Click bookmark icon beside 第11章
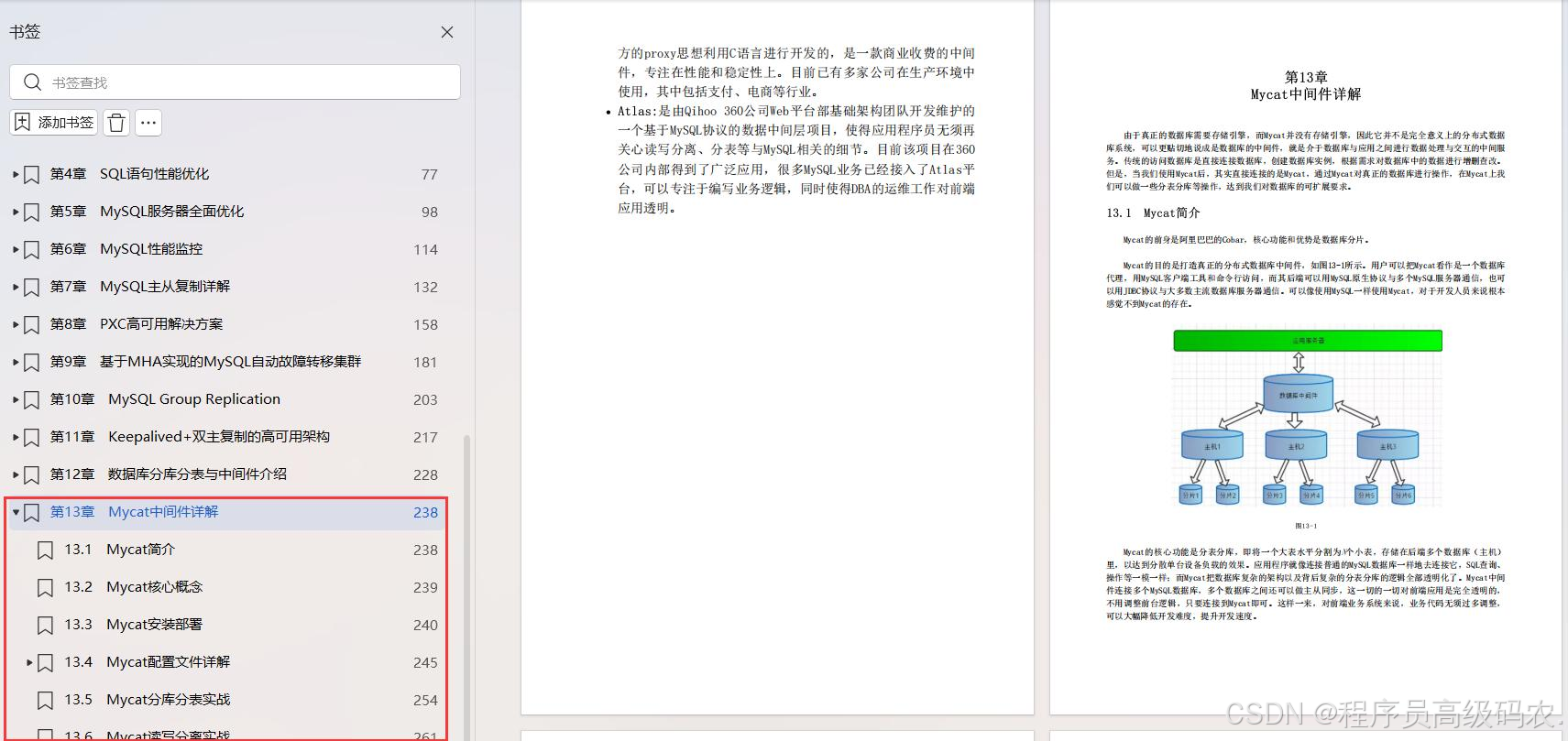1568x741 pixels. [32, 437]
